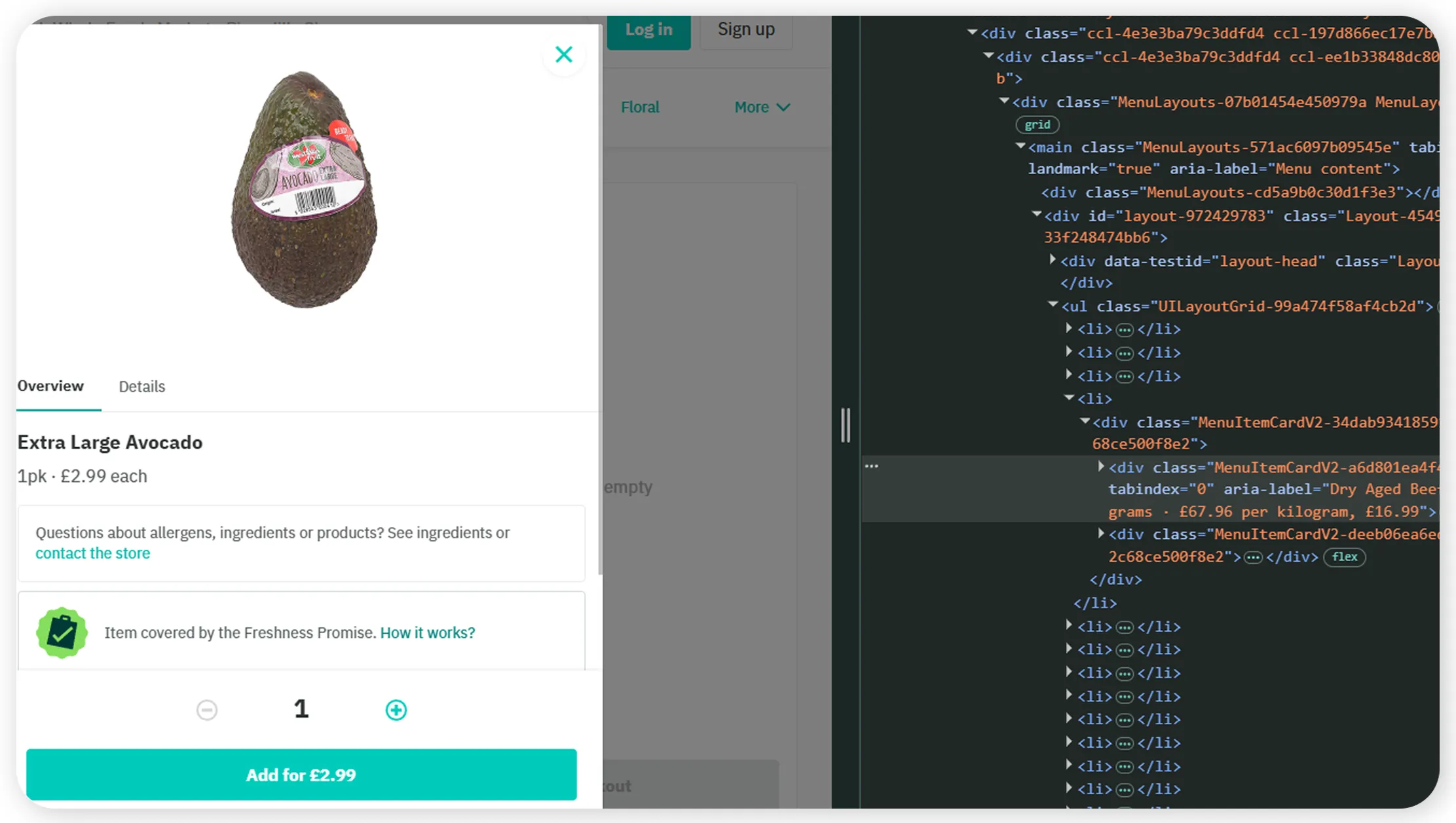This screenshot has width=1456, height=823.
Task: Click the green Freshness Promise badge icon
Action: (62, 632)
